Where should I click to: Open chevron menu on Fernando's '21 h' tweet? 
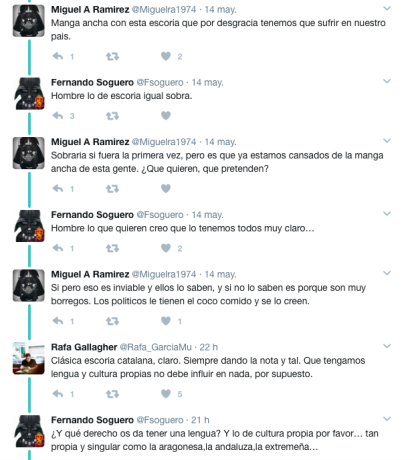(387, 419)
